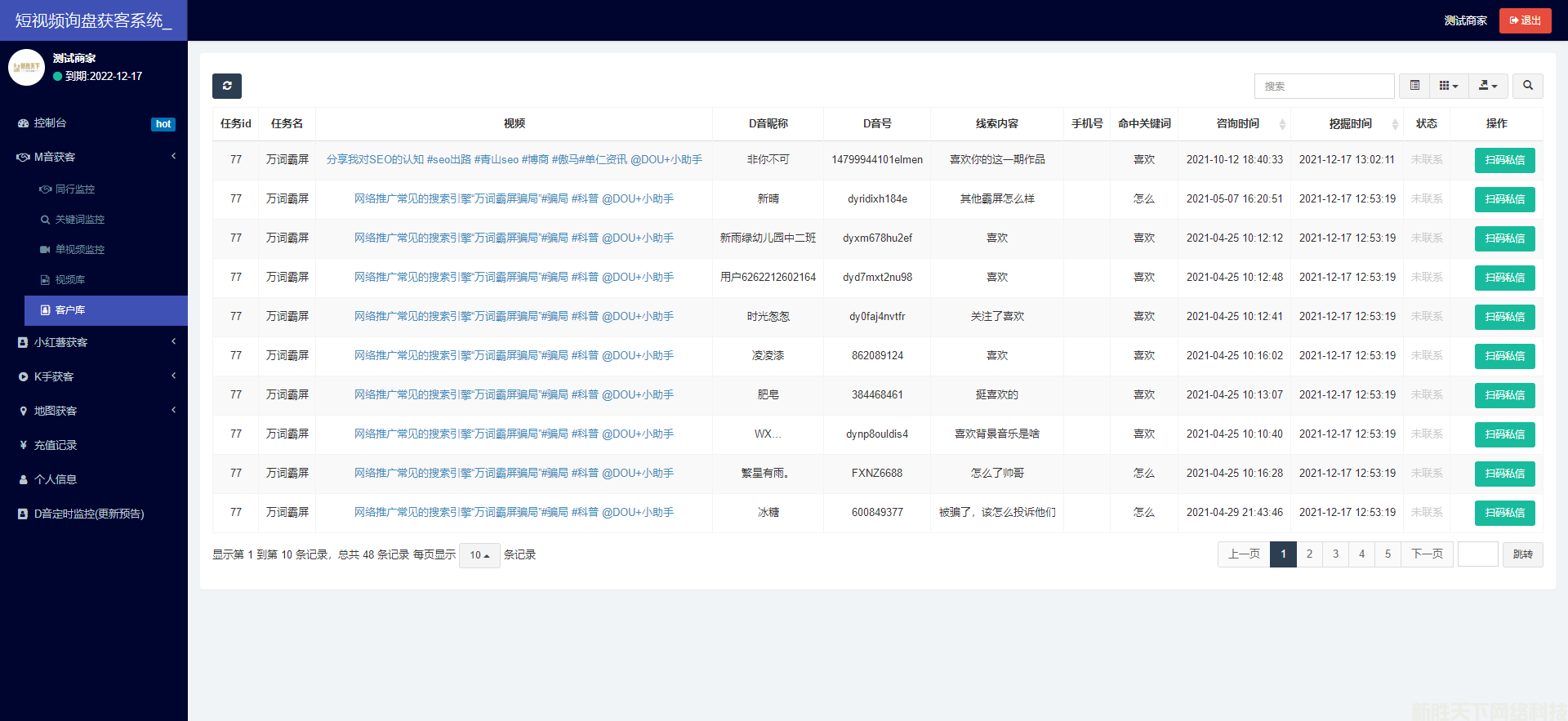Select 关键词监控 in the sidebar
Screen dimensions: 1568x721
click(x=80, y=220)
